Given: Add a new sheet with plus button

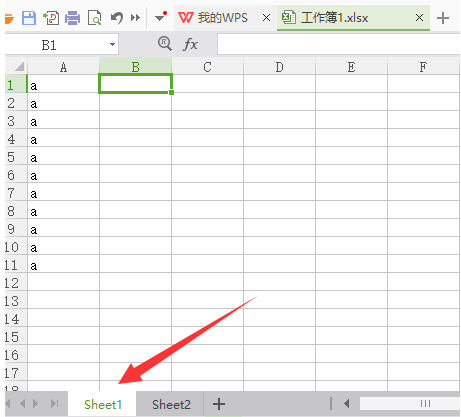Looking at the screenshot, I should point(219,404).
